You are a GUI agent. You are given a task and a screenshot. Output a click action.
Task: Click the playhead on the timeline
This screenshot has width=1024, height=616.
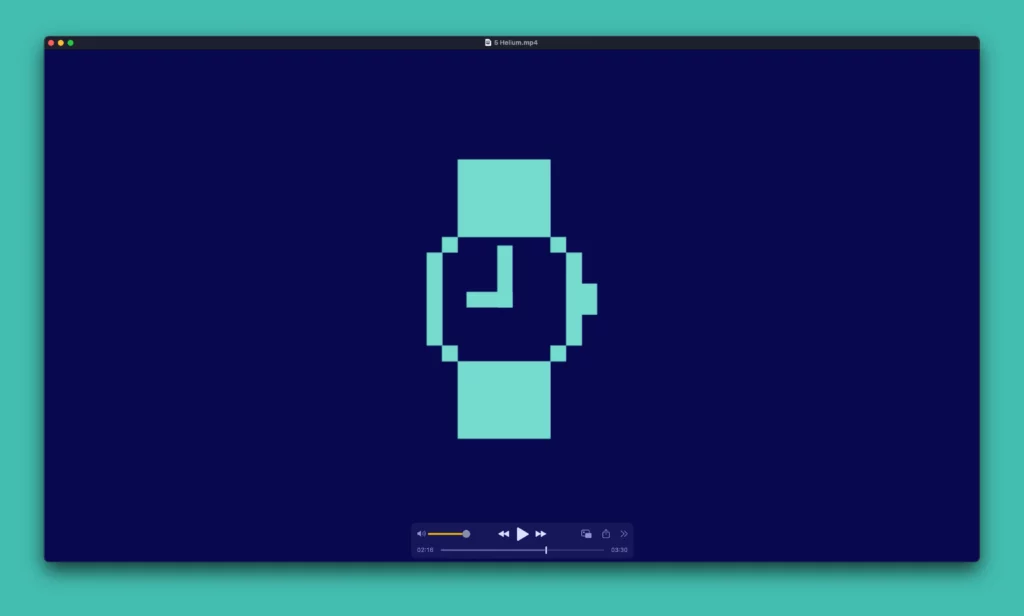[546, 550]
